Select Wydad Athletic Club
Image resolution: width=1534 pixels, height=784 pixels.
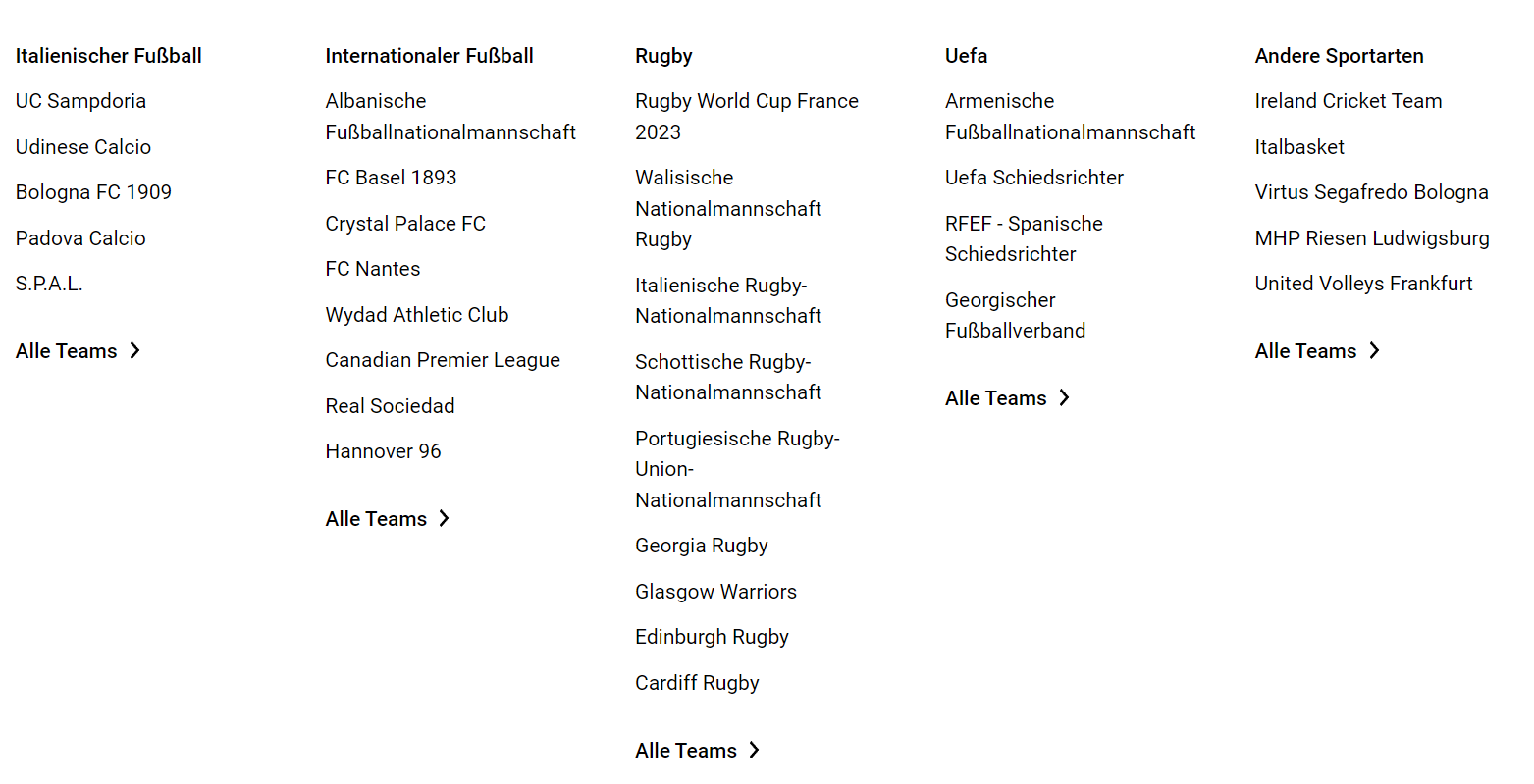pyautogui.click(x=417, y=315)
